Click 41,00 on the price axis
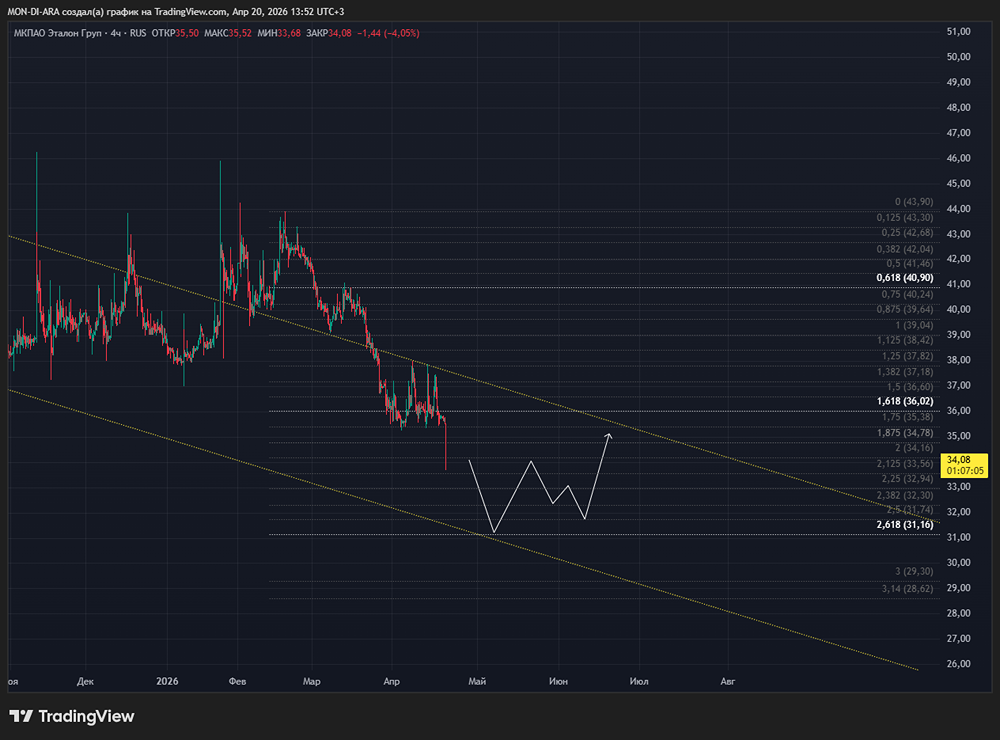 point(959,284)
